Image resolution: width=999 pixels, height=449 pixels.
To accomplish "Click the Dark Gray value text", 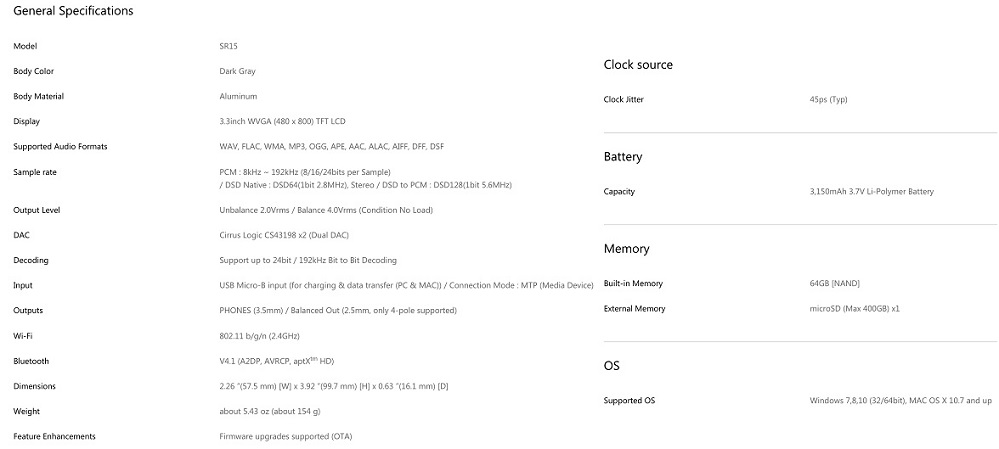I will point(238,71).
